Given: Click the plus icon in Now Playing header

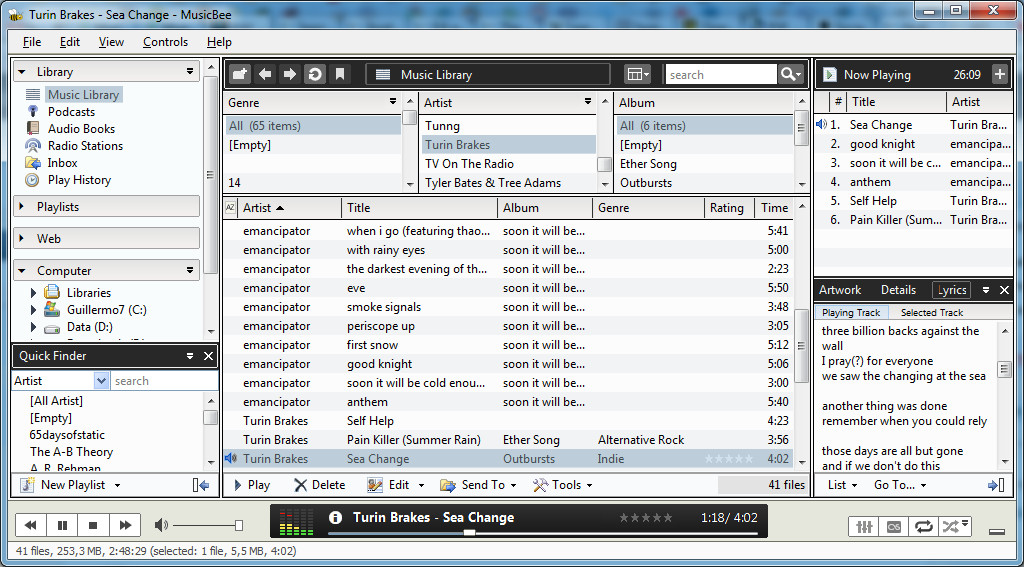Looking at the screenshot, I should [1000, 74].
